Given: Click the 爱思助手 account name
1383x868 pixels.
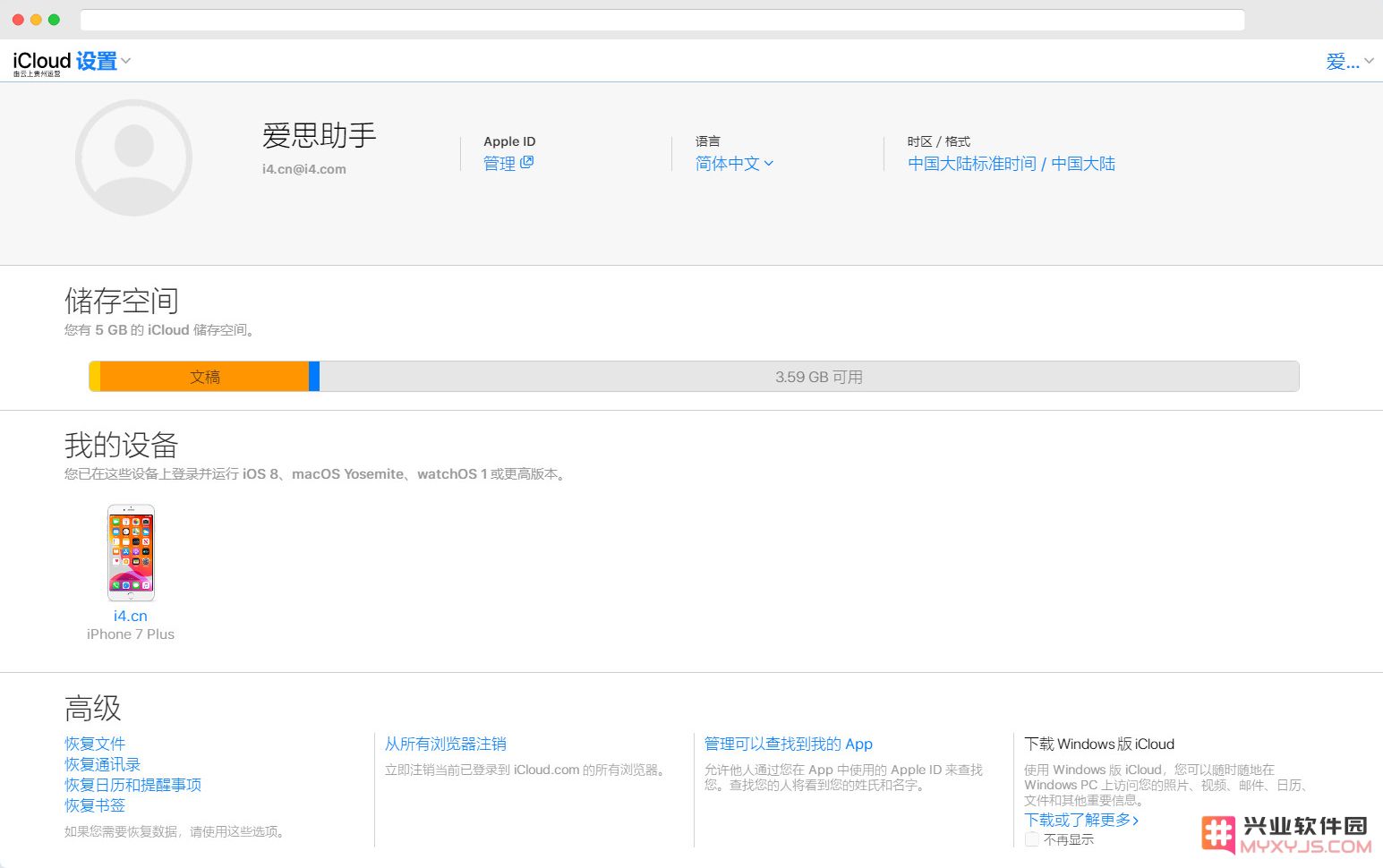Looking at the screenshot, I should [x=320, y=135].
